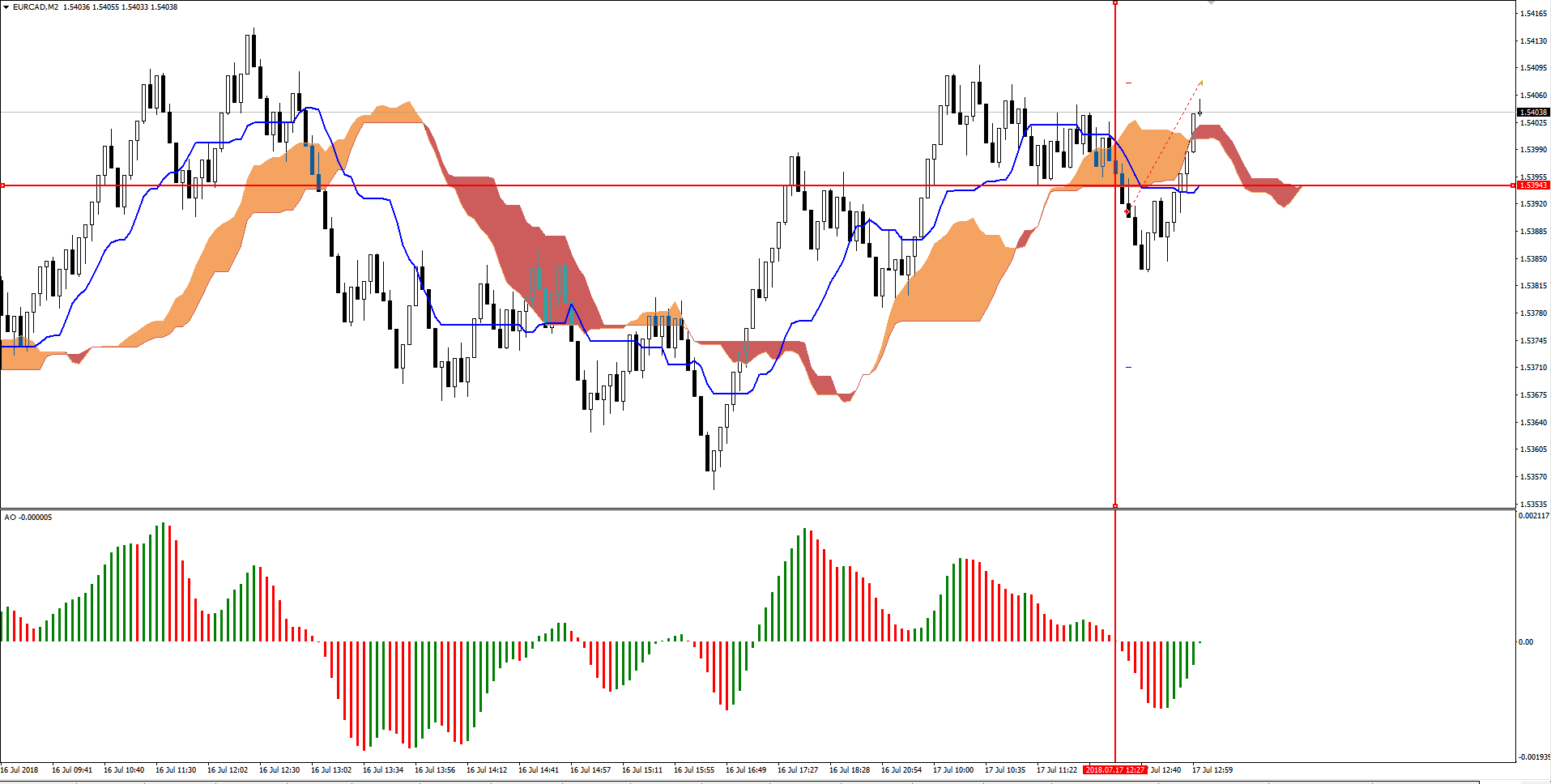The width and height of the screenshot is (1551, 784).
Task: Click the 1.53605 price scale value
Action: [1534, 450]
